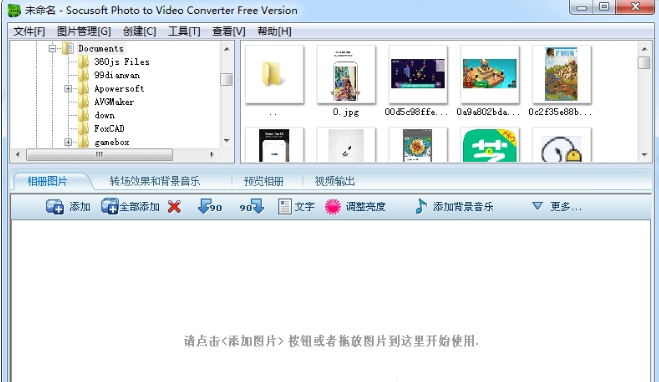Viewport: 659px width, 382px height.
Task: Click folder tree horizontal scroll left arrow
Action: click(18, 154)
